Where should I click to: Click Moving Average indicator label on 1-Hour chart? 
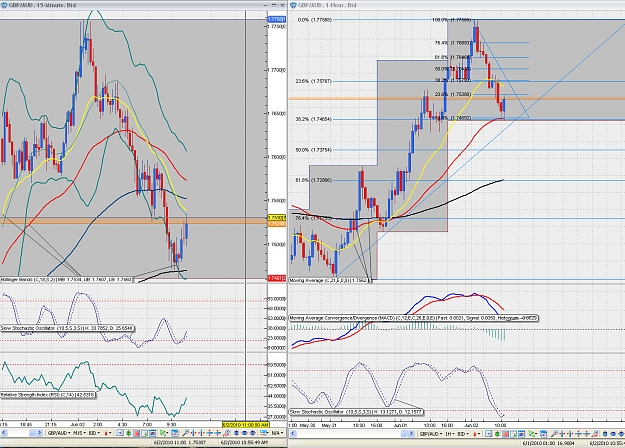(330, 281)
